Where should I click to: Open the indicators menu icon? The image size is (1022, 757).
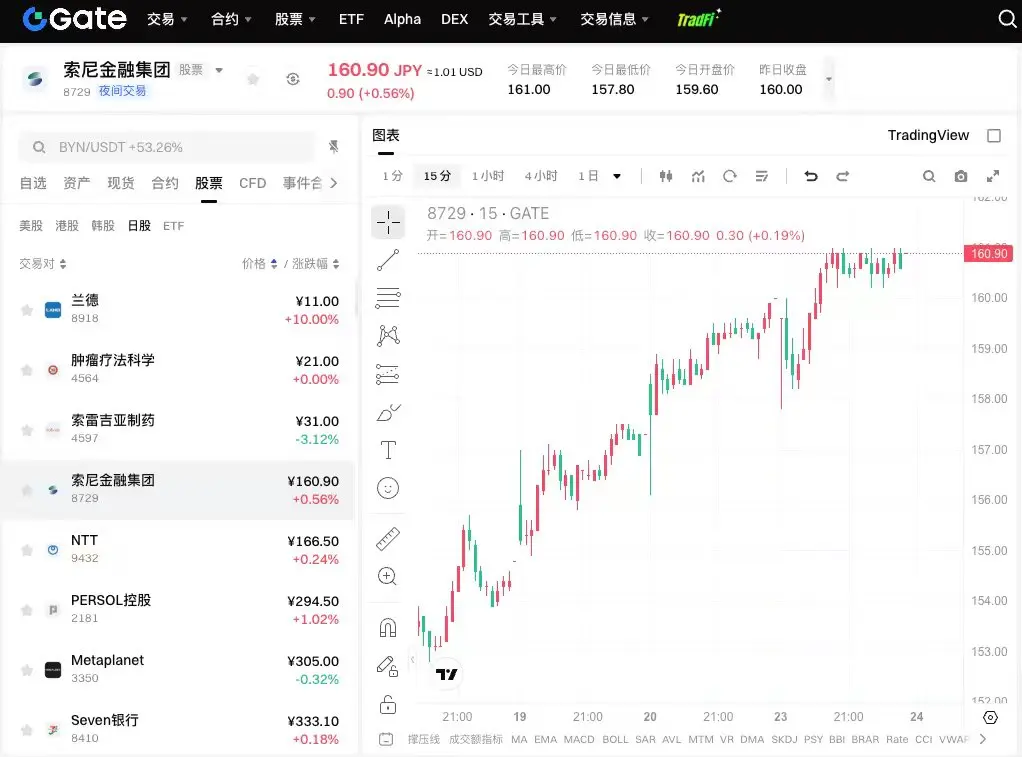[698, 176]
